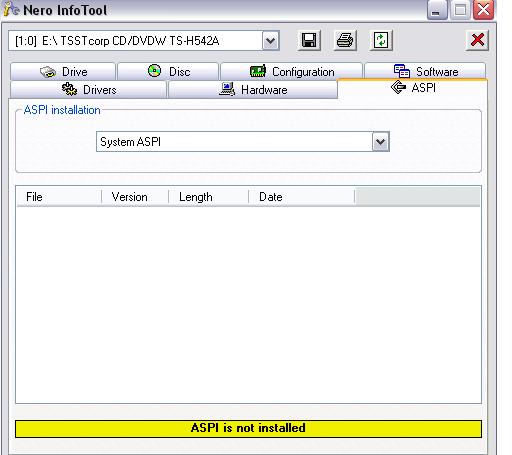This screenshot has height=455, width=512.
Task: Click the Refresh icon in toolbar
Action: click(x=381, y=40)
